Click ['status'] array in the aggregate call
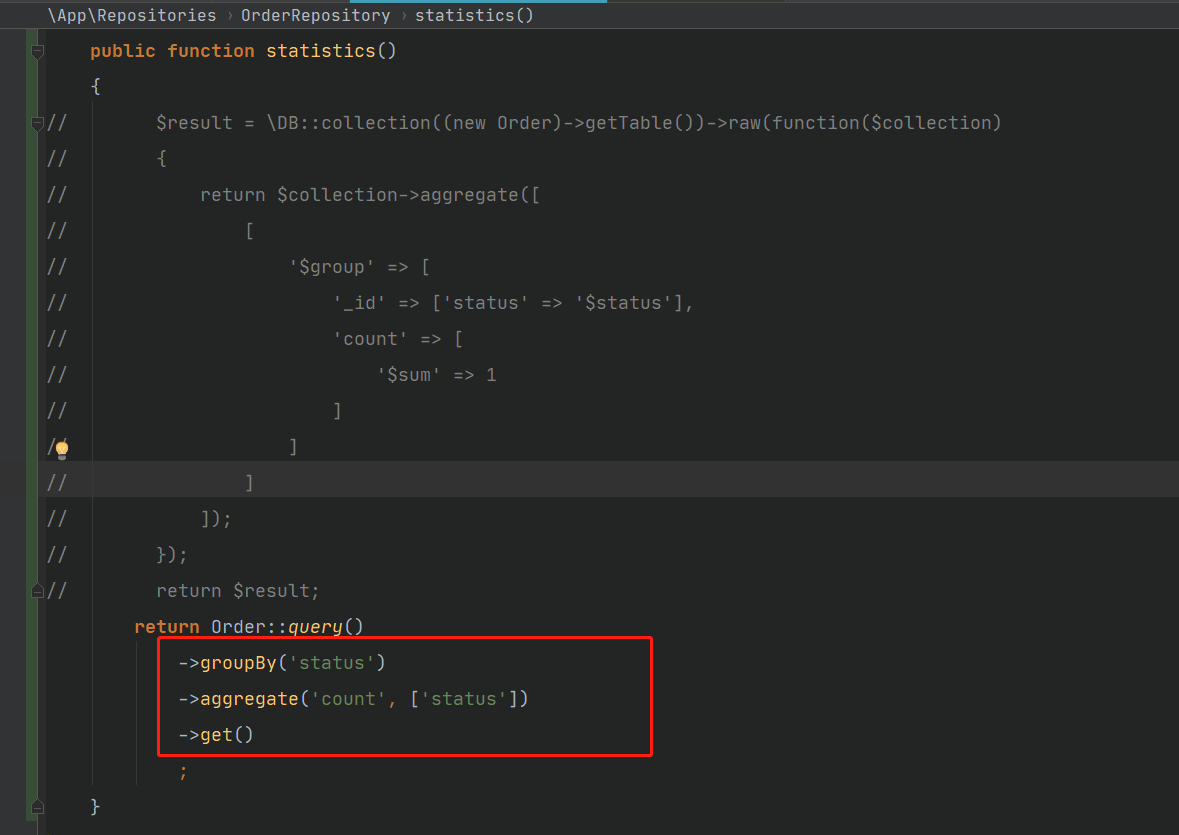The height and width of the screenshot is (835, 1179). point(463,699)
